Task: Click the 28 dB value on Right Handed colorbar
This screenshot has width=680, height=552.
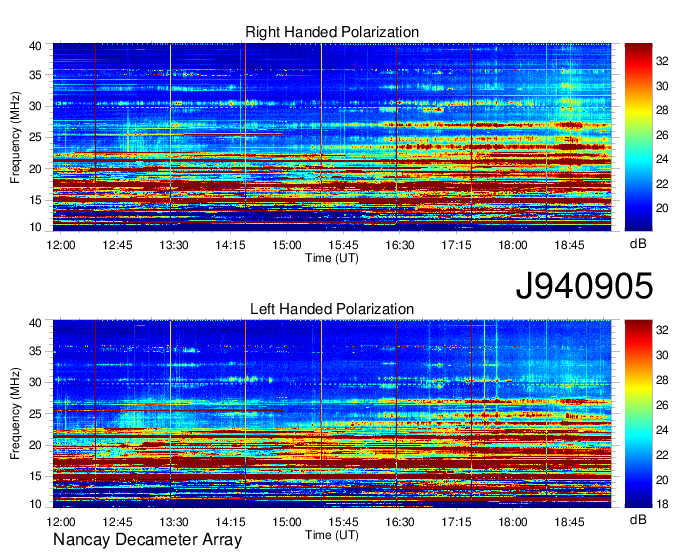Action: click(662, 111)
